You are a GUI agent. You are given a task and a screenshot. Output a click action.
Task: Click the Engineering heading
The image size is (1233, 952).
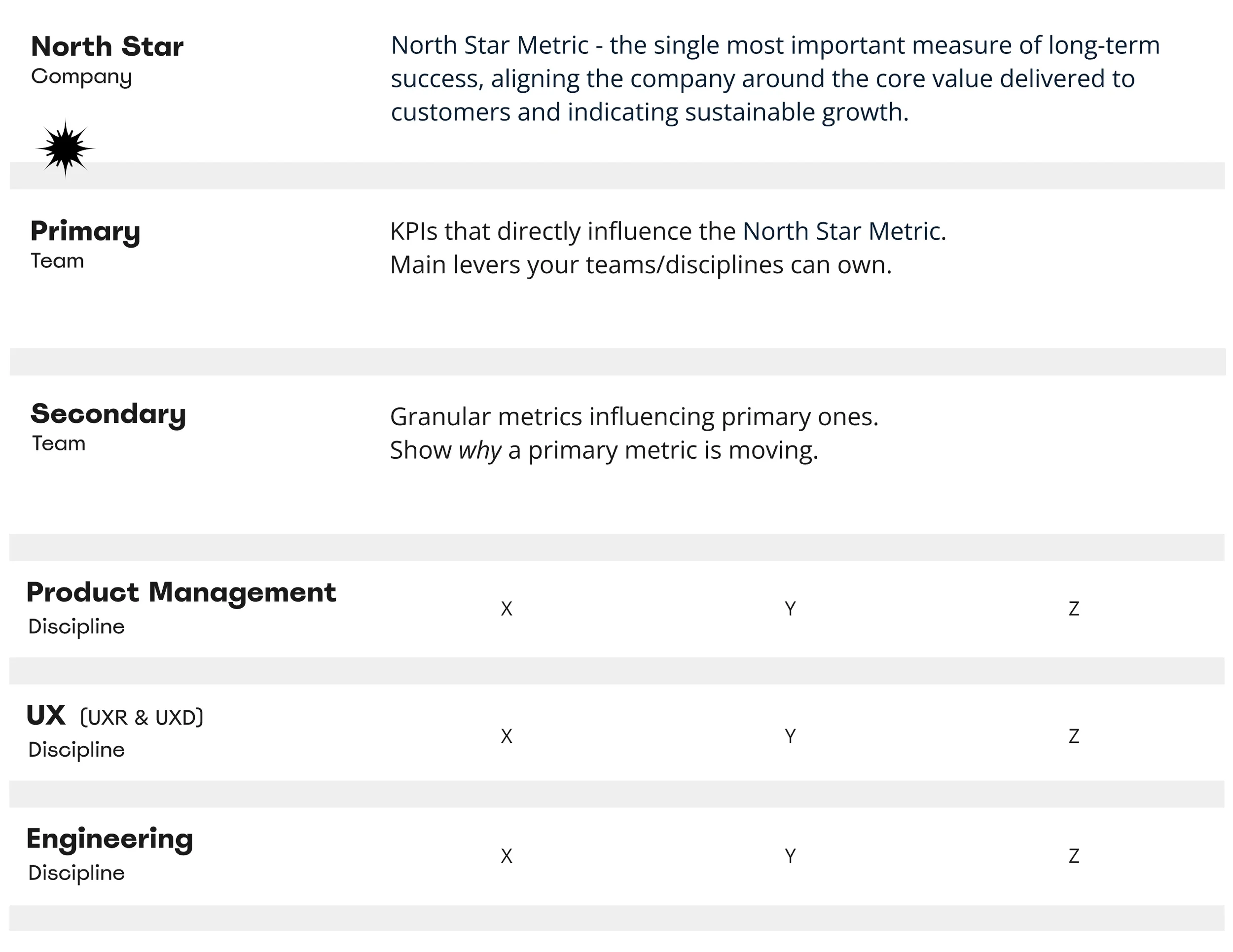[109, 839]
